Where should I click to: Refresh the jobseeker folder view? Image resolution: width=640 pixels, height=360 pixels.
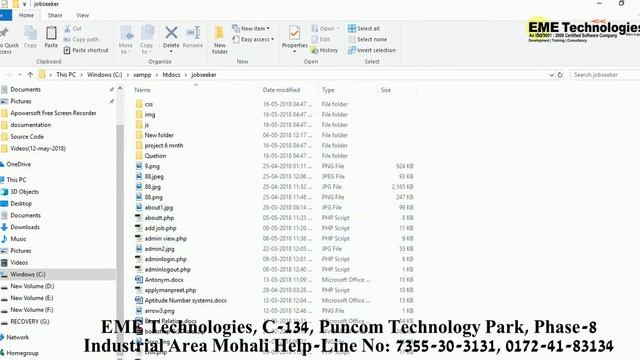(x=560, y=75)
